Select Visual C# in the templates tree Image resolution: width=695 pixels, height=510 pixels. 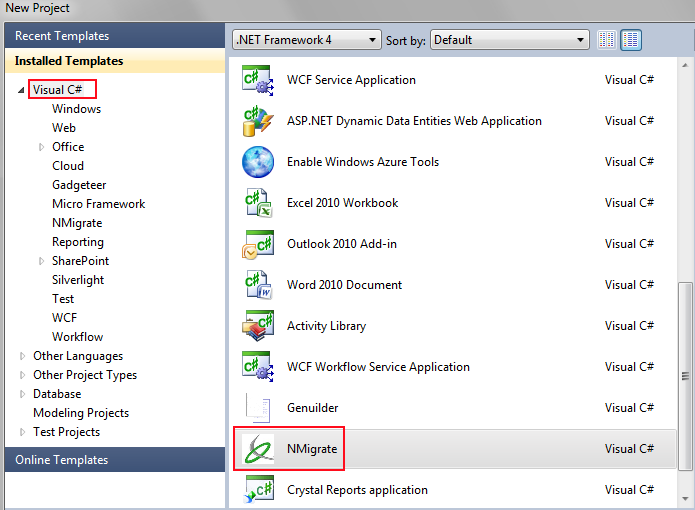click(x=58, y=90)
